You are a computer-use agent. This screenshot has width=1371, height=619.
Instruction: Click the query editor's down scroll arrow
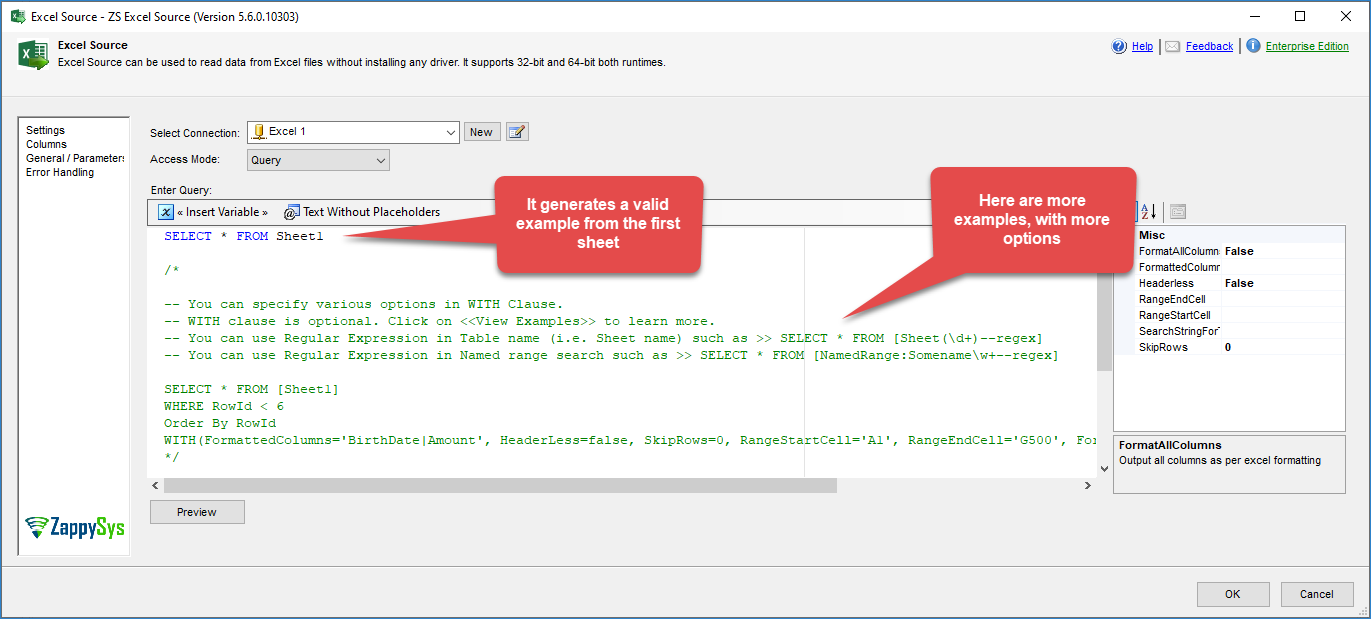point(1104,468)
